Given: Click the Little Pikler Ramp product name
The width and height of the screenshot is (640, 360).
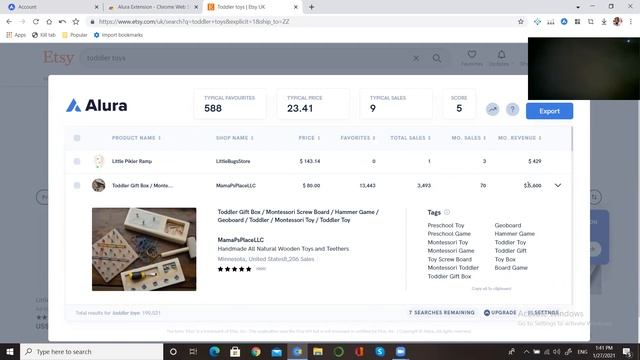Looking at the screenshot, I should point(132,161).
